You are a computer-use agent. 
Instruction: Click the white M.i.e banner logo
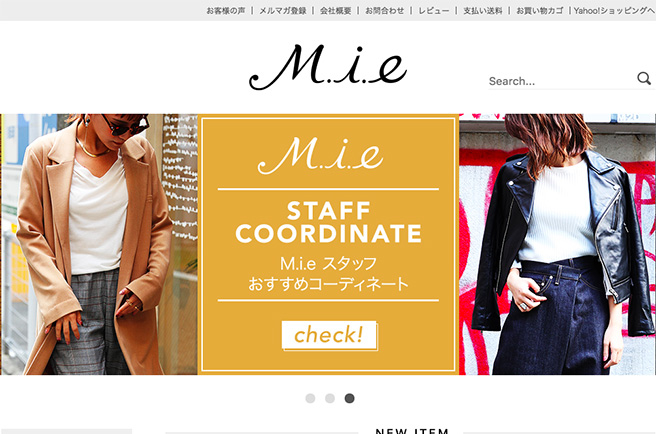[x=320, y=155]
